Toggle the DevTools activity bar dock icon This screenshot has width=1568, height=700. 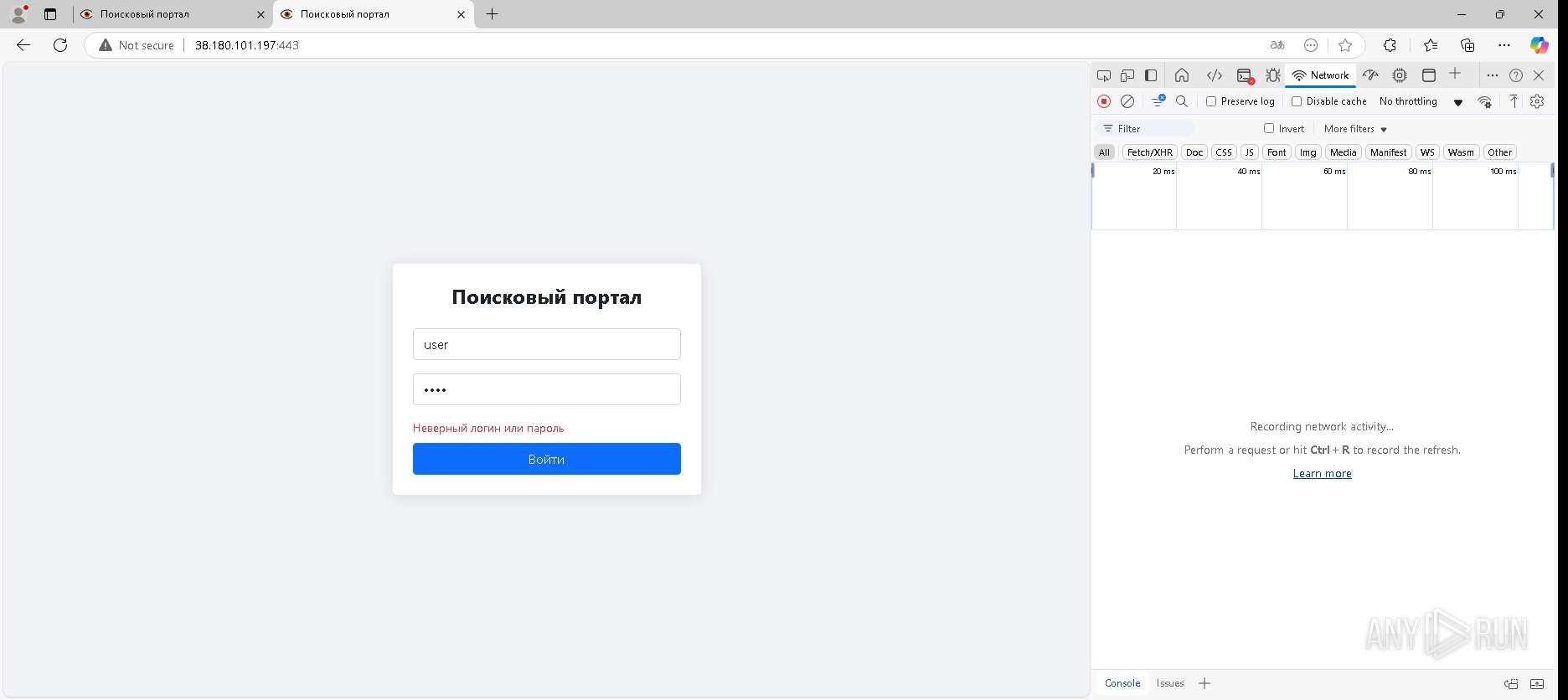(1151, 75)
